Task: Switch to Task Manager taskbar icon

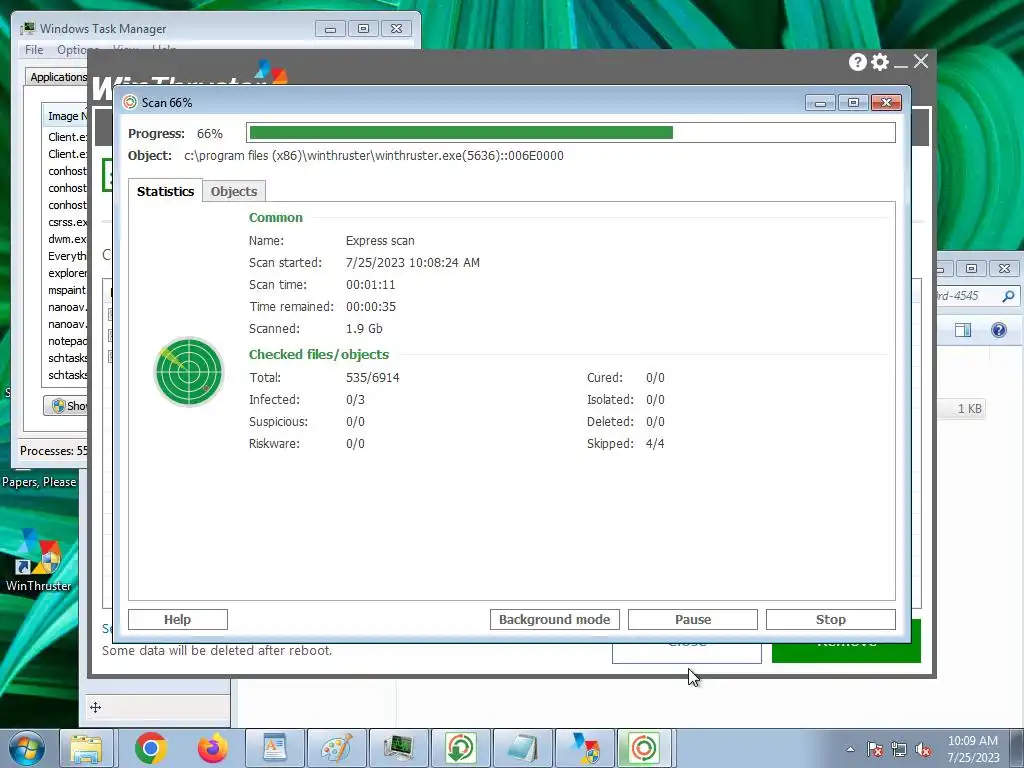Action: [399, 748]
